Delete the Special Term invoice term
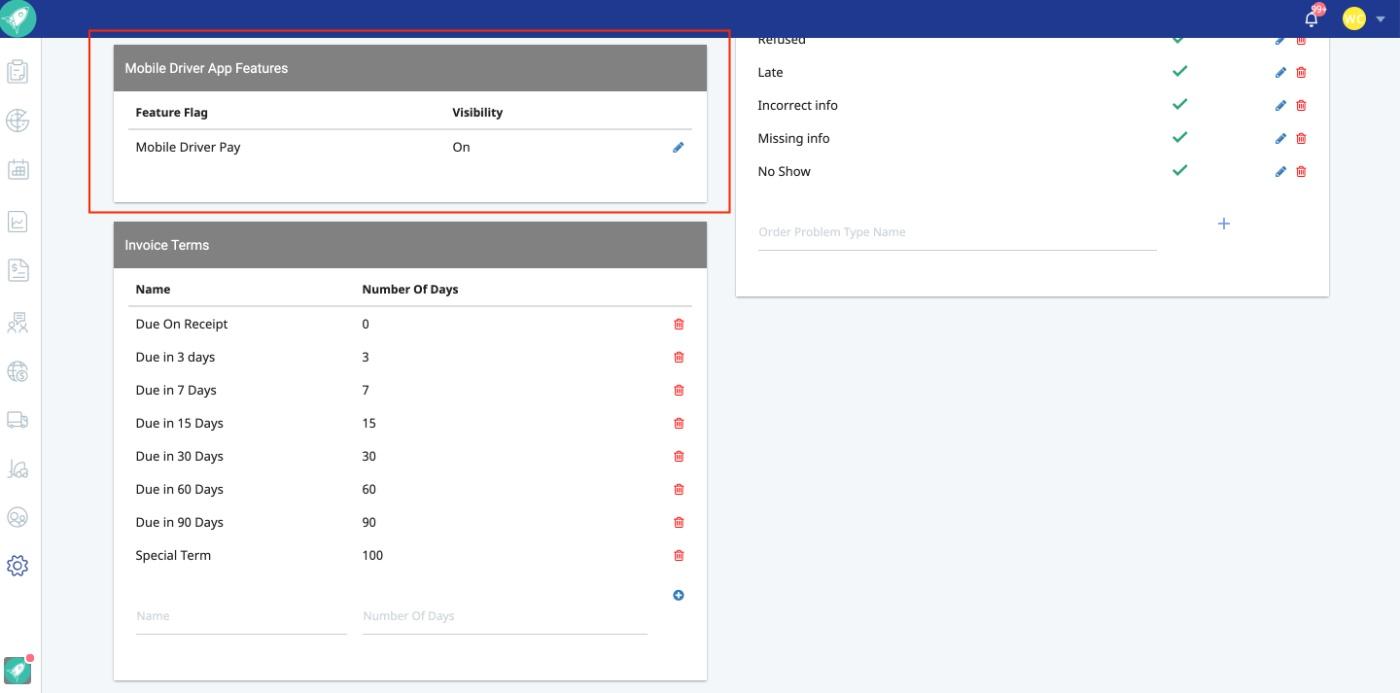The image size is (1400, 693). [x=679, y=555]
